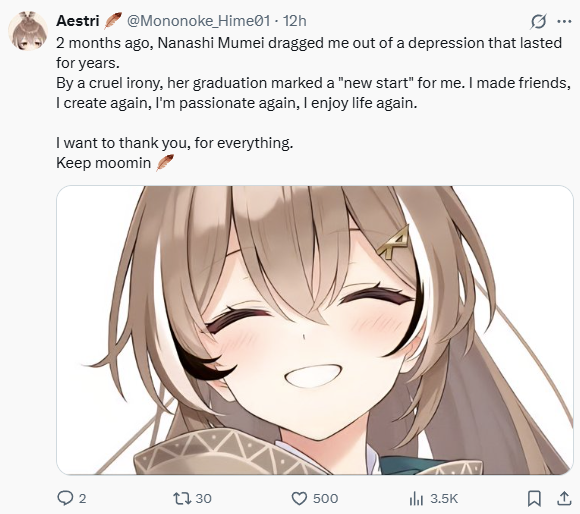Click the feather emoji after Keep moomin
Image resolution: width=580 pixels, height=514 pixels.
pyautogui.click(x=165, y=163)
